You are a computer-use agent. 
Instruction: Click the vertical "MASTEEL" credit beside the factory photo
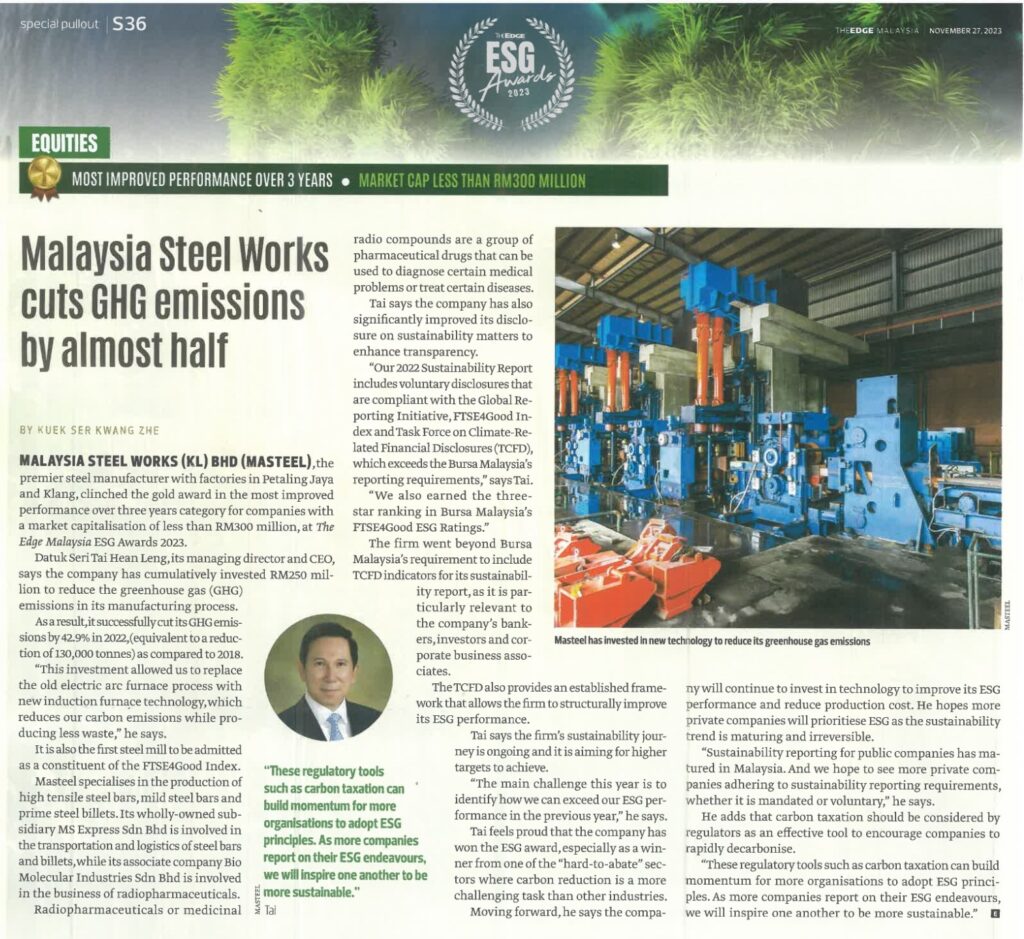tap(1008, 614)
